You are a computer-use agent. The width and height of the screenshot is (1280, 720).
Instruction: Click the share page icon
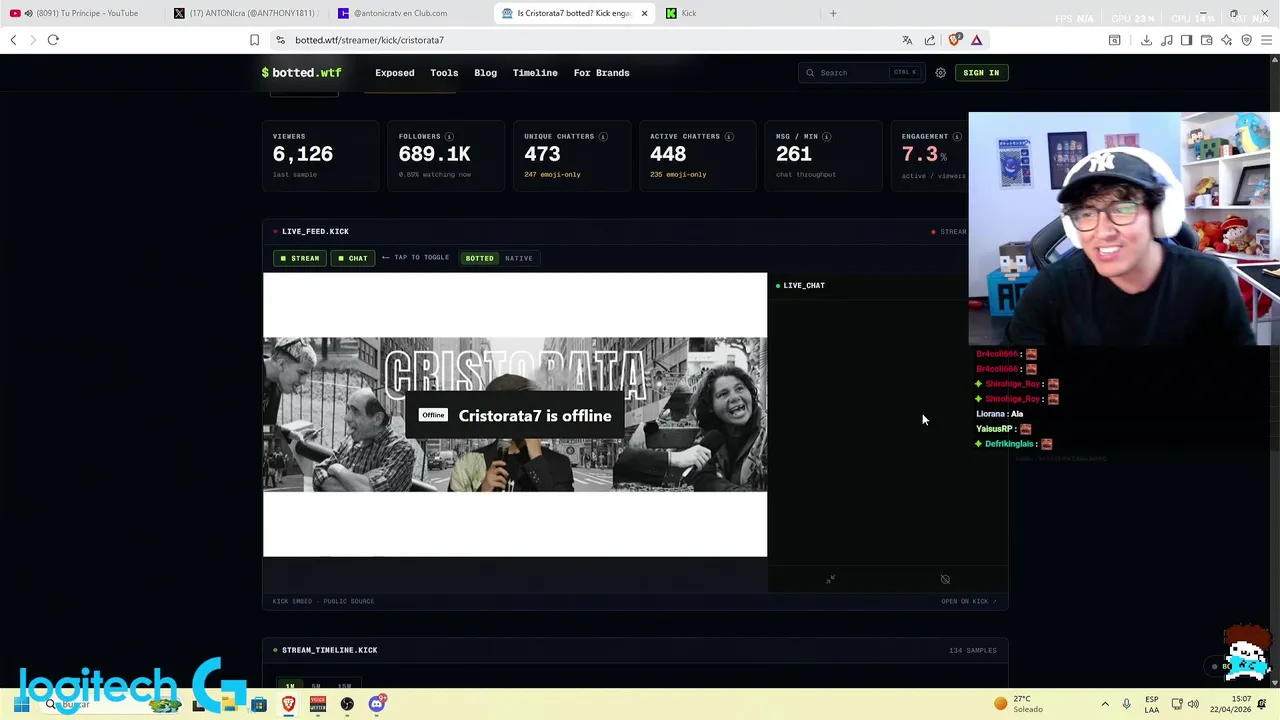[930, 40]
